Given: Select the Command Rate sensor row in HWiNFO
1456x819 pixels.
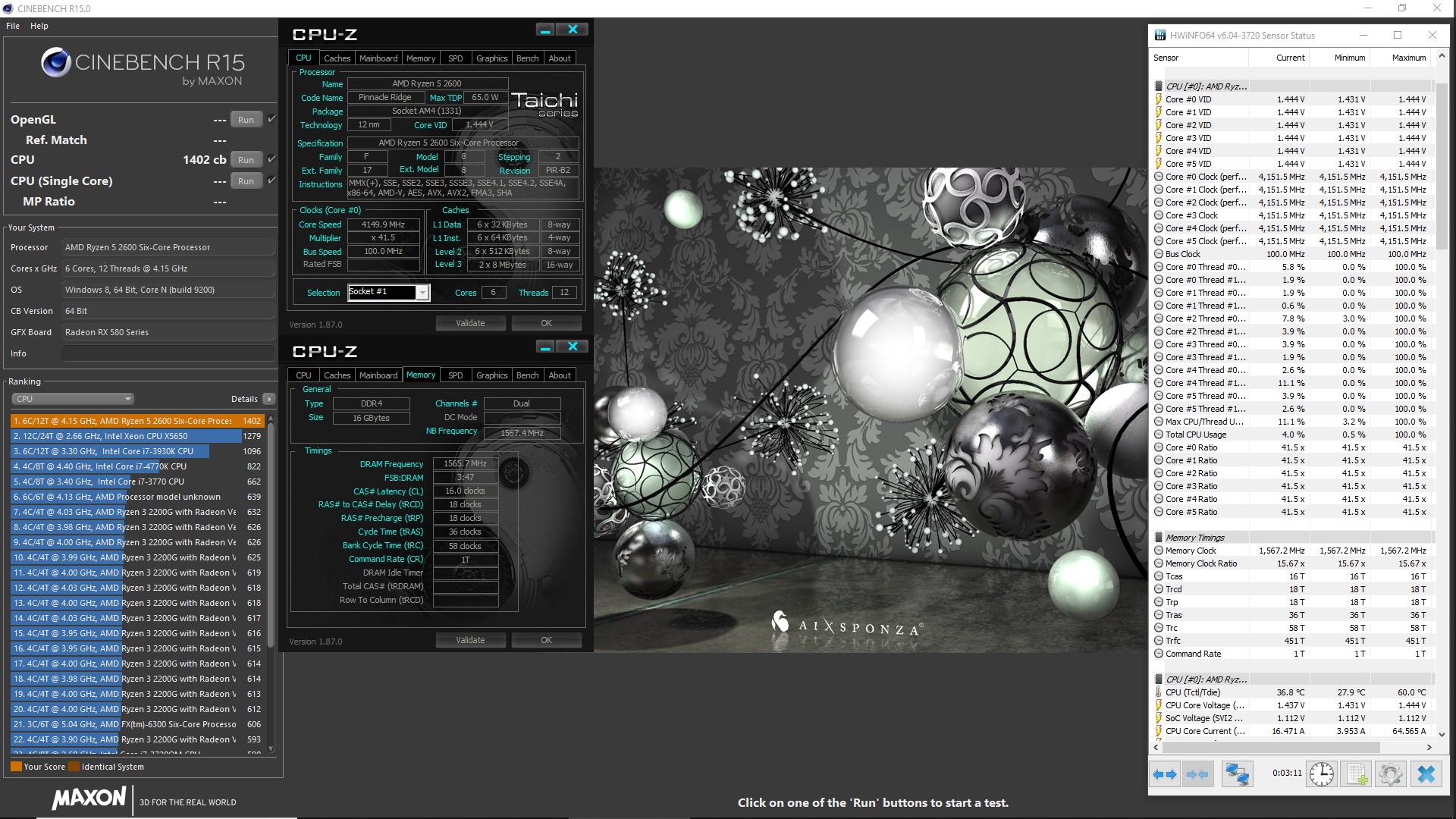Looking at the screenshot, I should tap(1292, 654).
